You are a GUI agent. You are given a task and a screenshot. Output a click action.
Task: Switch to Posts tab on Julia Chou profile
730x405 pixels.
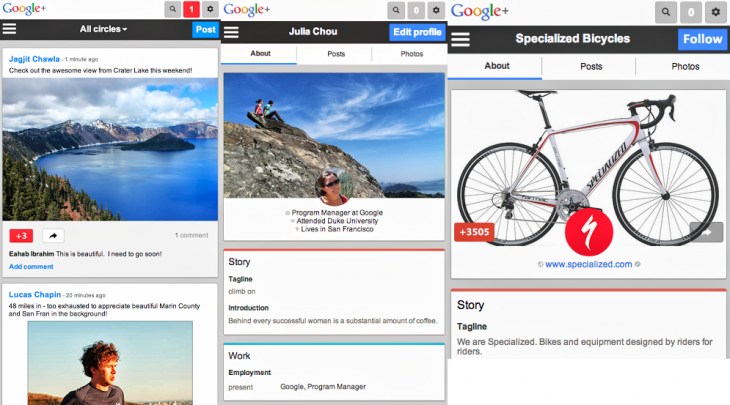click(336, 54)
